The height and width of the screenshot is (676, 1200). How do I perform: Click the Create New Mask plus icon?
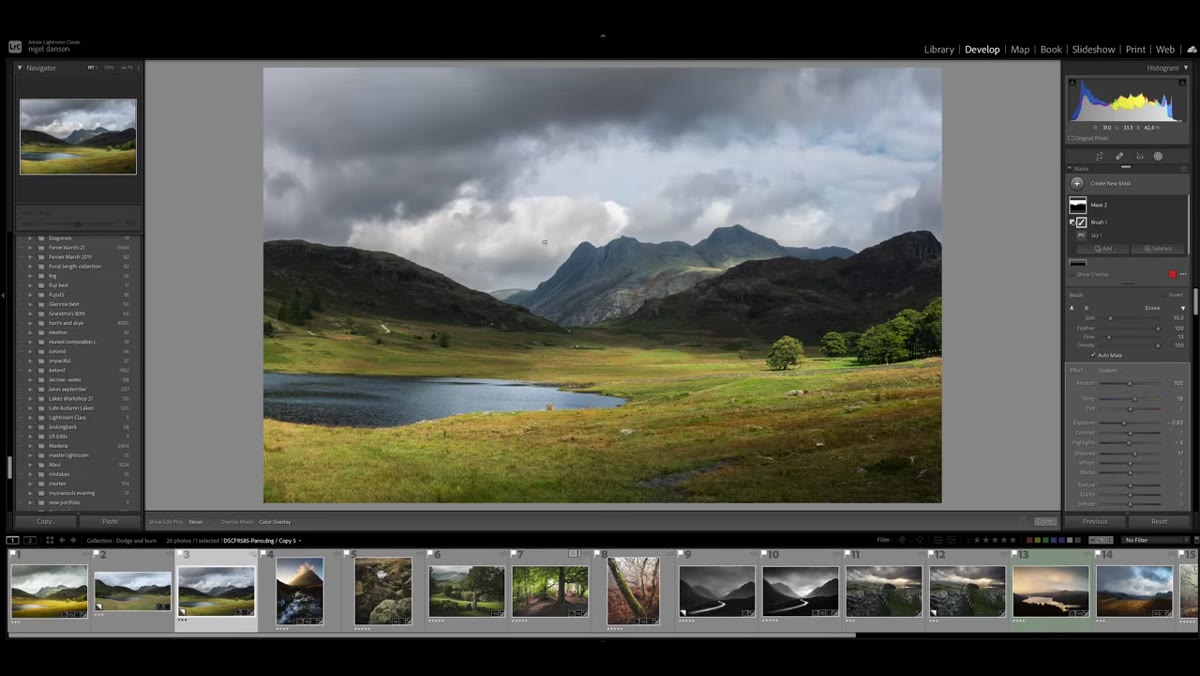click(1077, 183)
